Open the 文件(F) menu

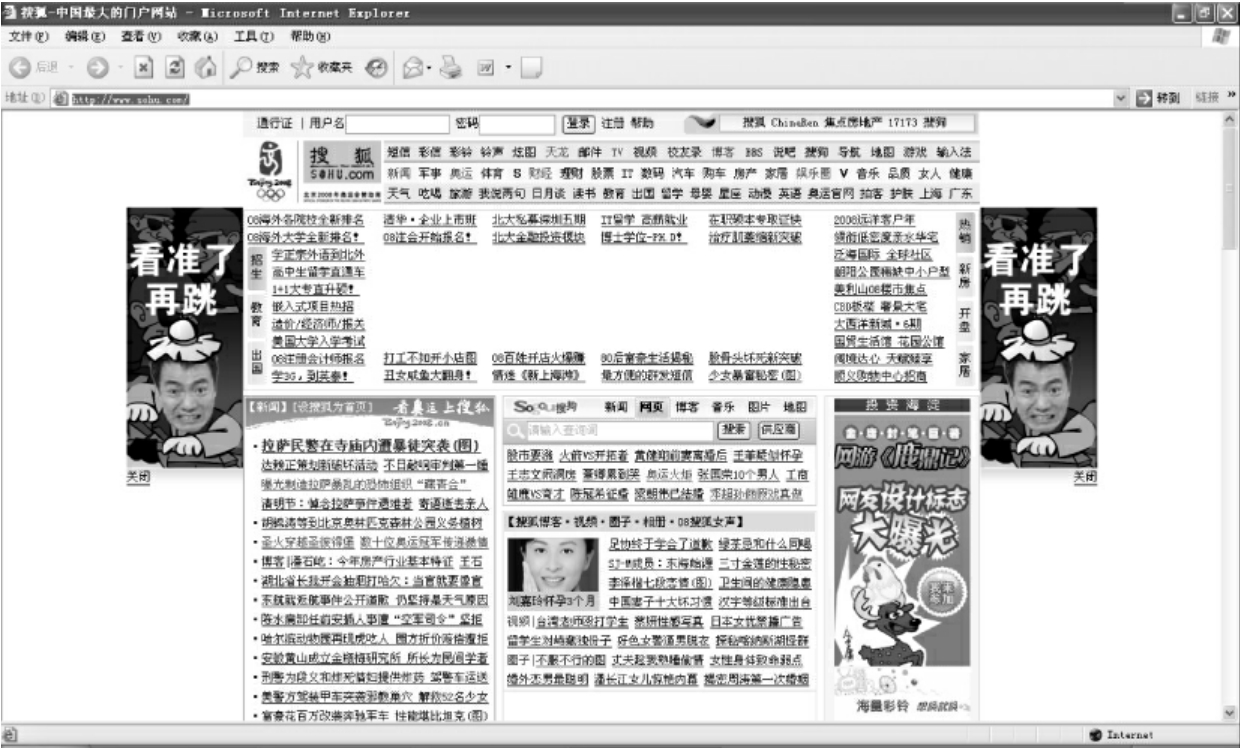click(x=29, y=36)
